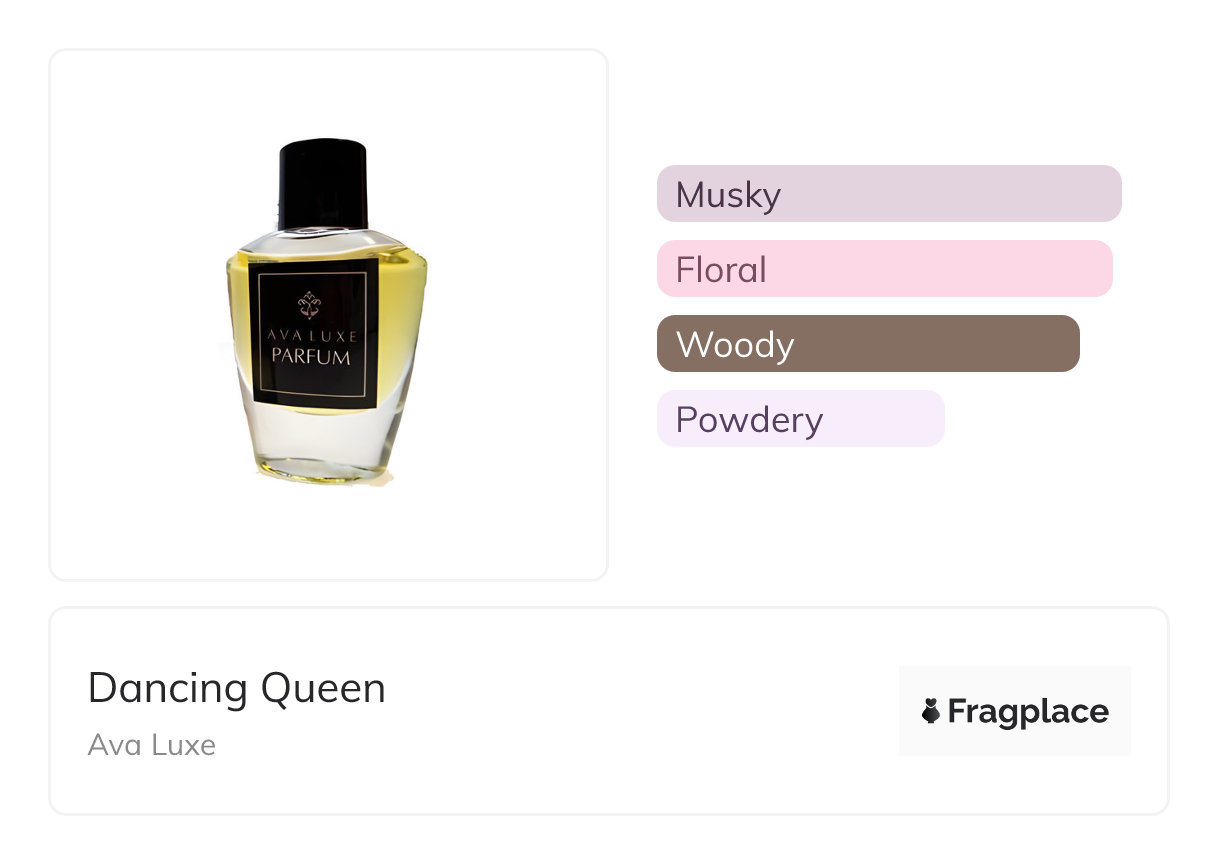
Task: Click the word Floral in the accord list
Action: [721, 270]
